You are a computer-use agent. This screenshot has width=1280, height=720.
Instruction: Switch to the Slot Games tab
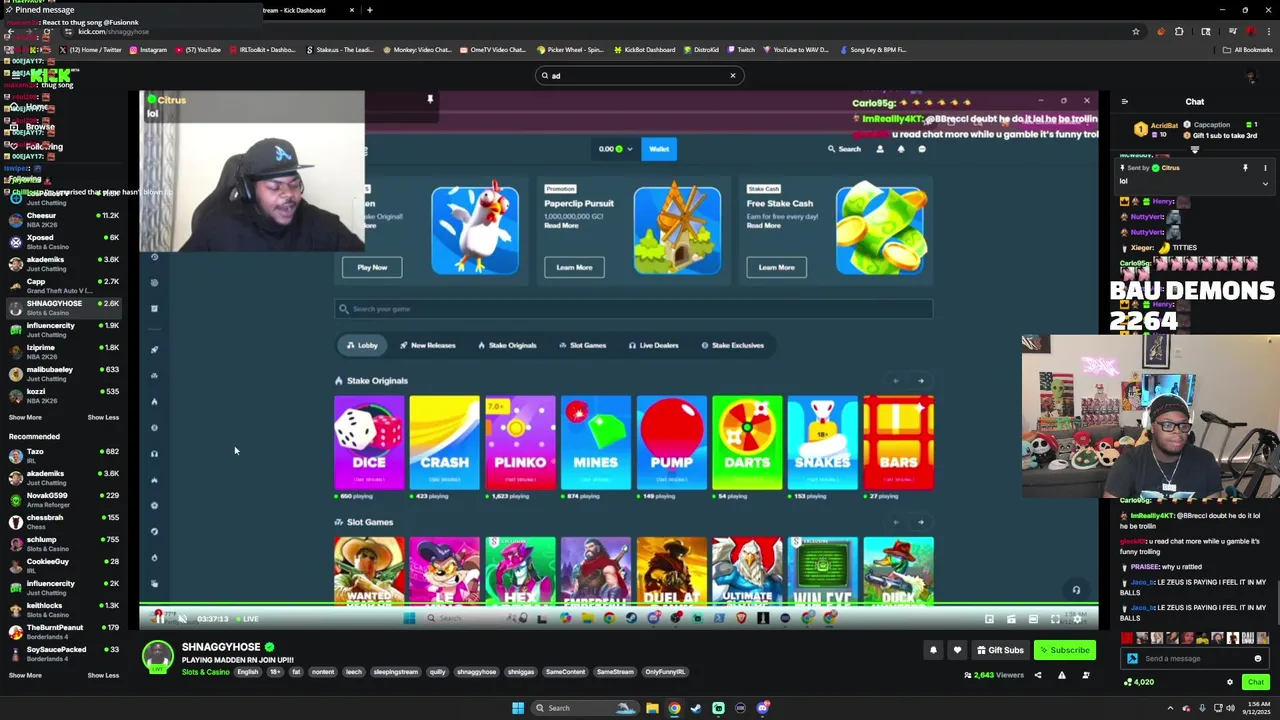(583, 345)
